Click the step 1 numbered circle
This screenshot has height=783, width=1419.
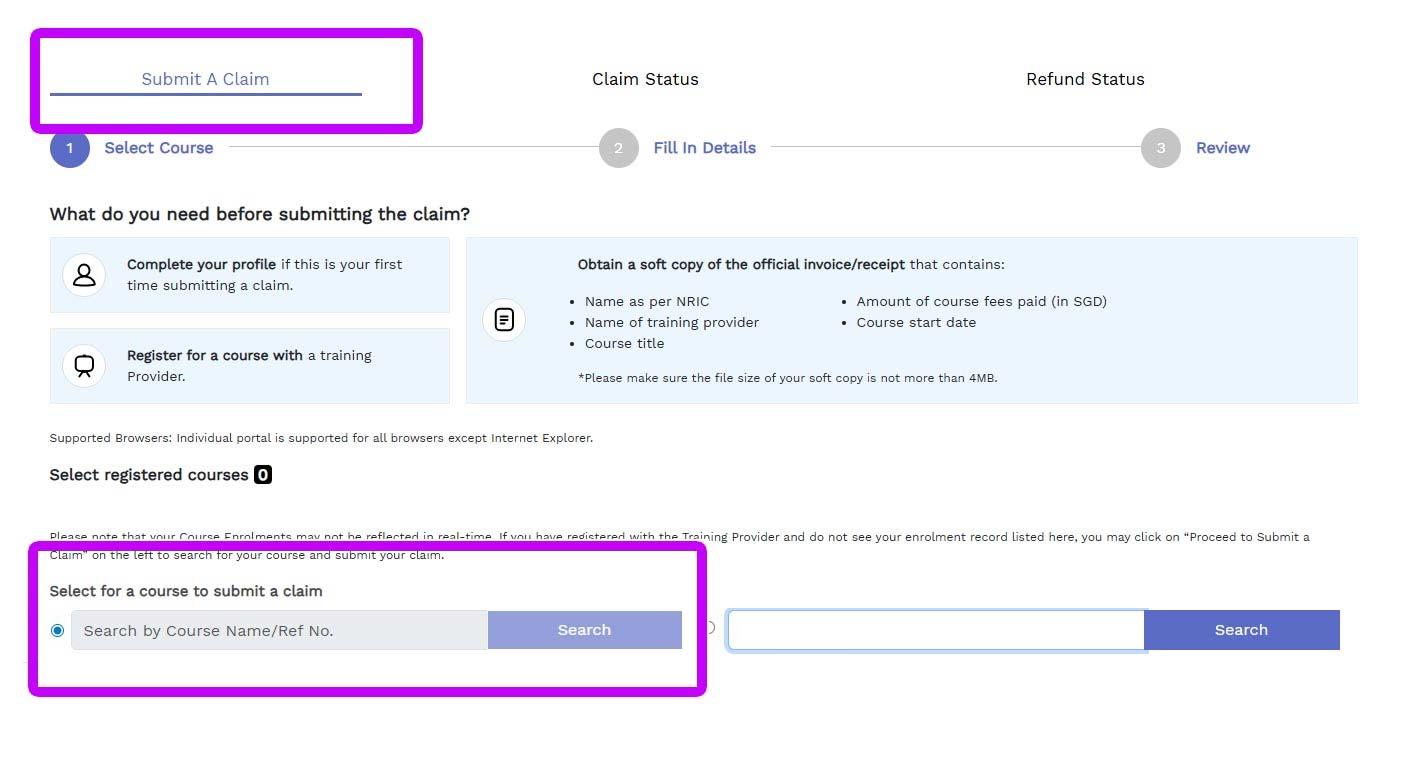point(70,148)
